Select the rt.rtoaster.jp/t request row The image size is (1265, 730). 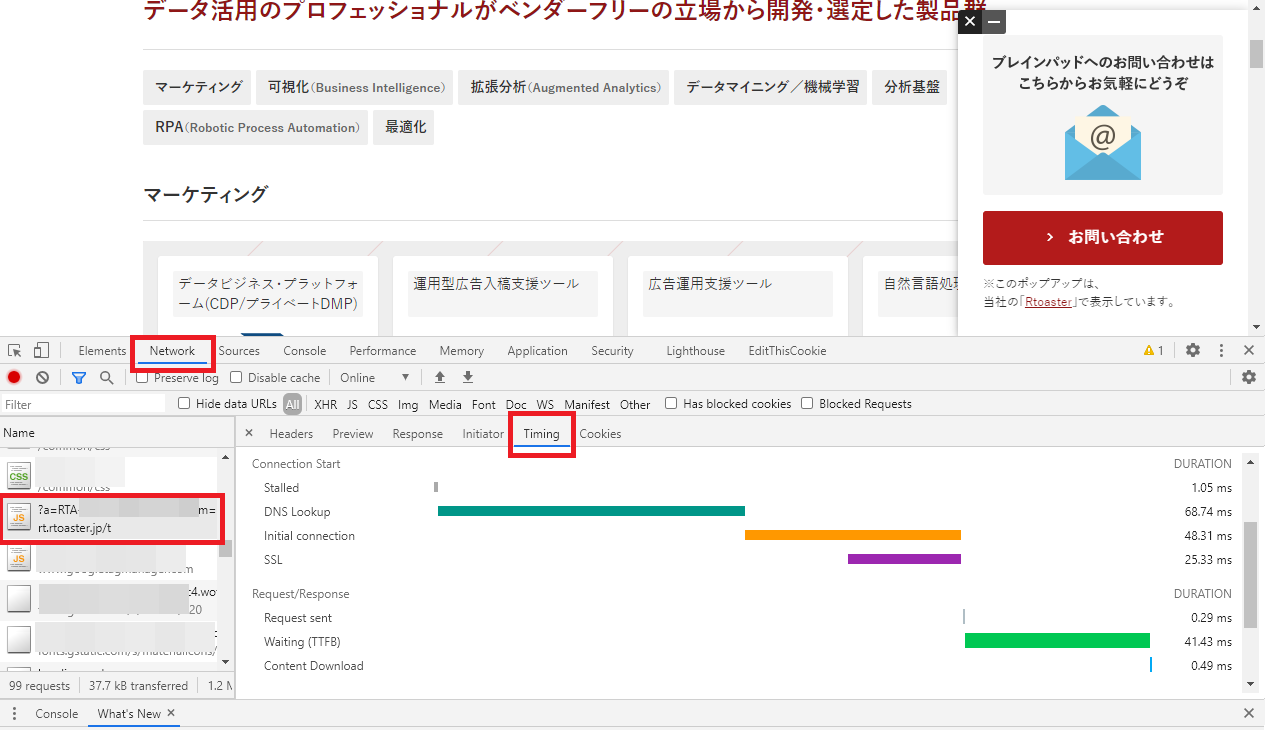point(109,519)
